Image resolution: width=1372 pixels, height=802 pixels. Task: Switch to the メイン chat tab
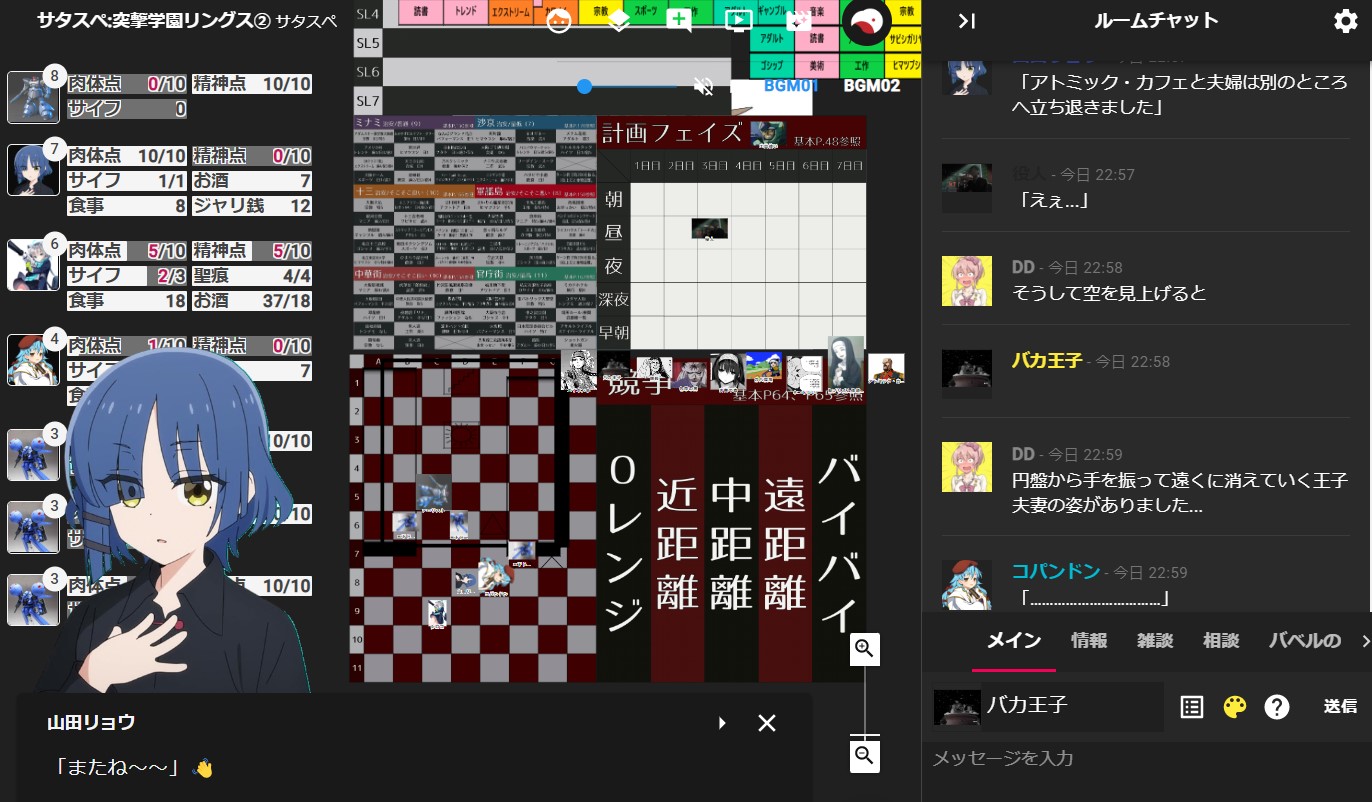[1014, 641]
